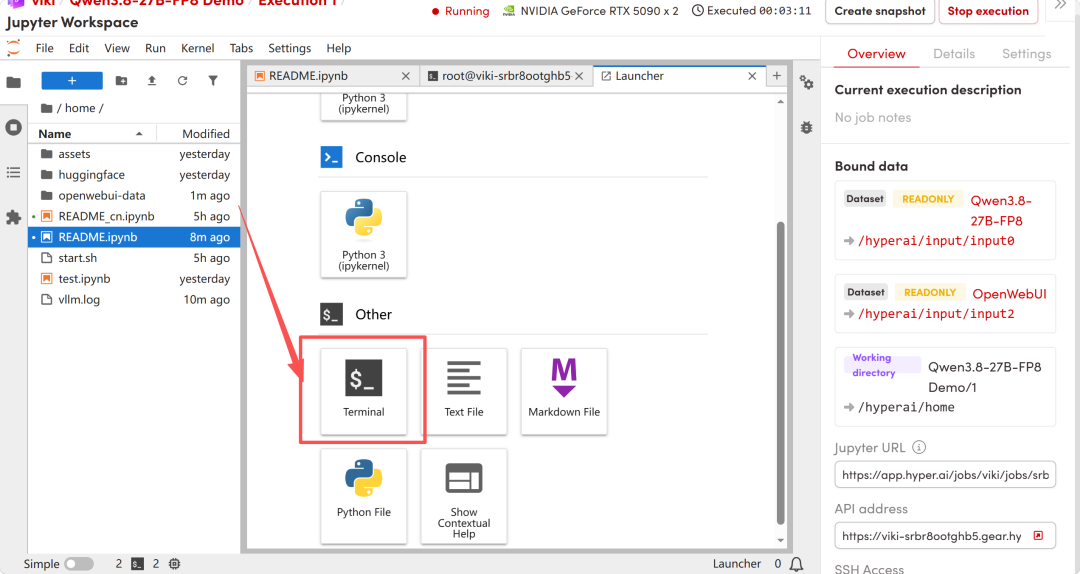The height and width of the screenshot is (574, 1080).
Task: Collapse the right panel chevron icon
Action: click(1061, 5)
